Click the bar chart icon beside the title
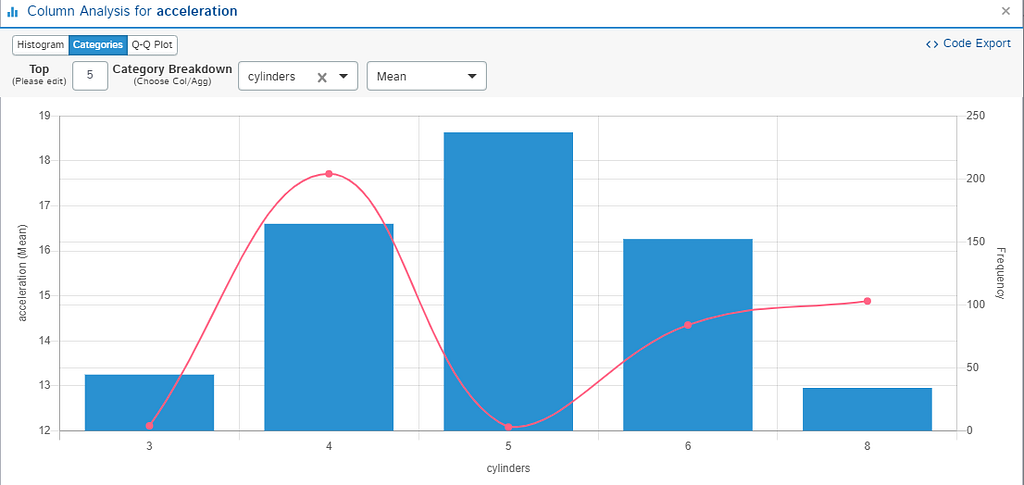The height and width of the screenshot is (485, 1024). pyautogui.click(x=12, y=12)
